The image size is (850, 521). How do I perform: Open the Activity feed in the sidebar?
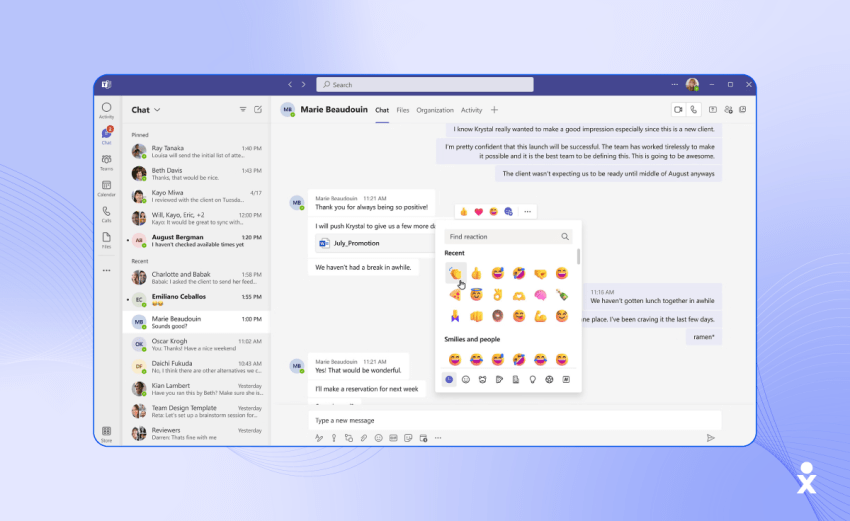(106, 110)
